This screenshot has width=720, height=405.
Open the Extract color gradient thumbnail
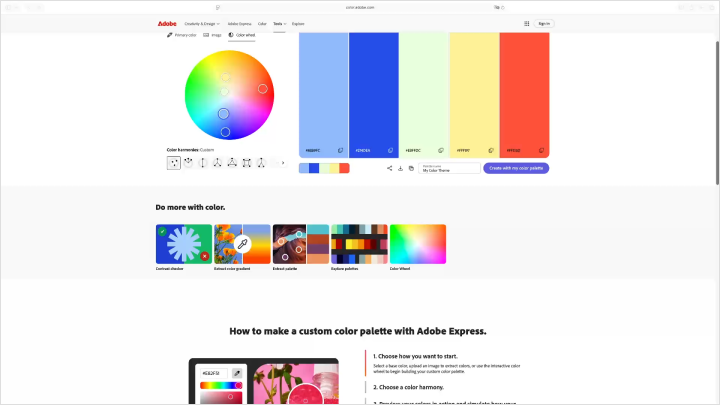click(x=242, y=244)
